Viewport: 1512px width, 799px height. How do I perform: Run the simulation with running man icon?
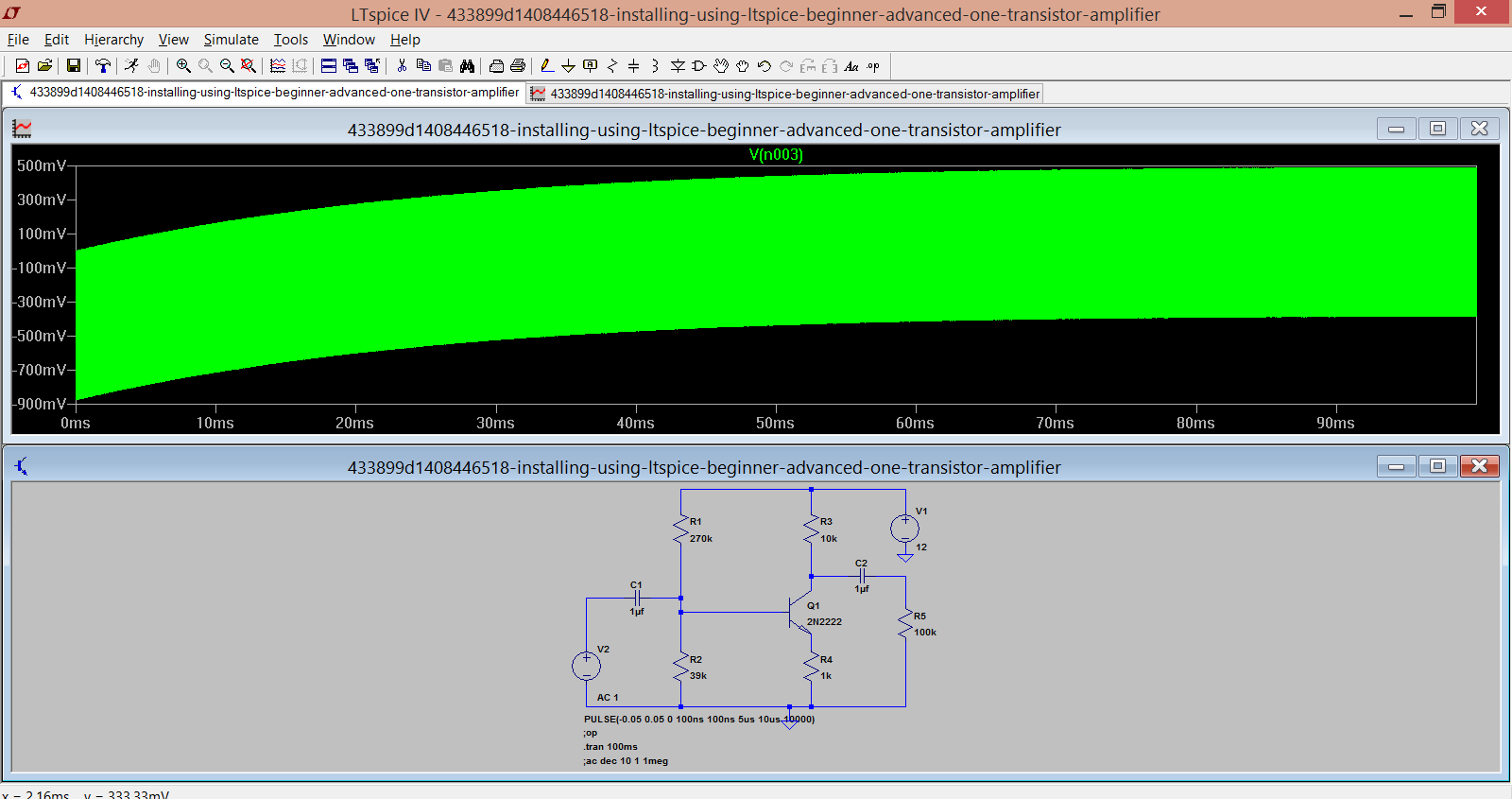(x=132, y=66)
